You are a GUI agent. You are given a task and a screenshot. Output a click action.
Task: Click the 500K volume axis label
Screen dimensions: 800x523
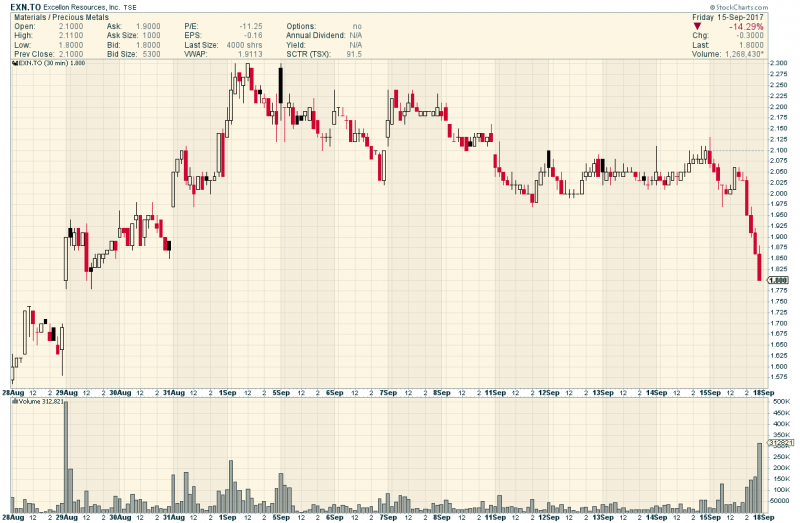(779, 402)
